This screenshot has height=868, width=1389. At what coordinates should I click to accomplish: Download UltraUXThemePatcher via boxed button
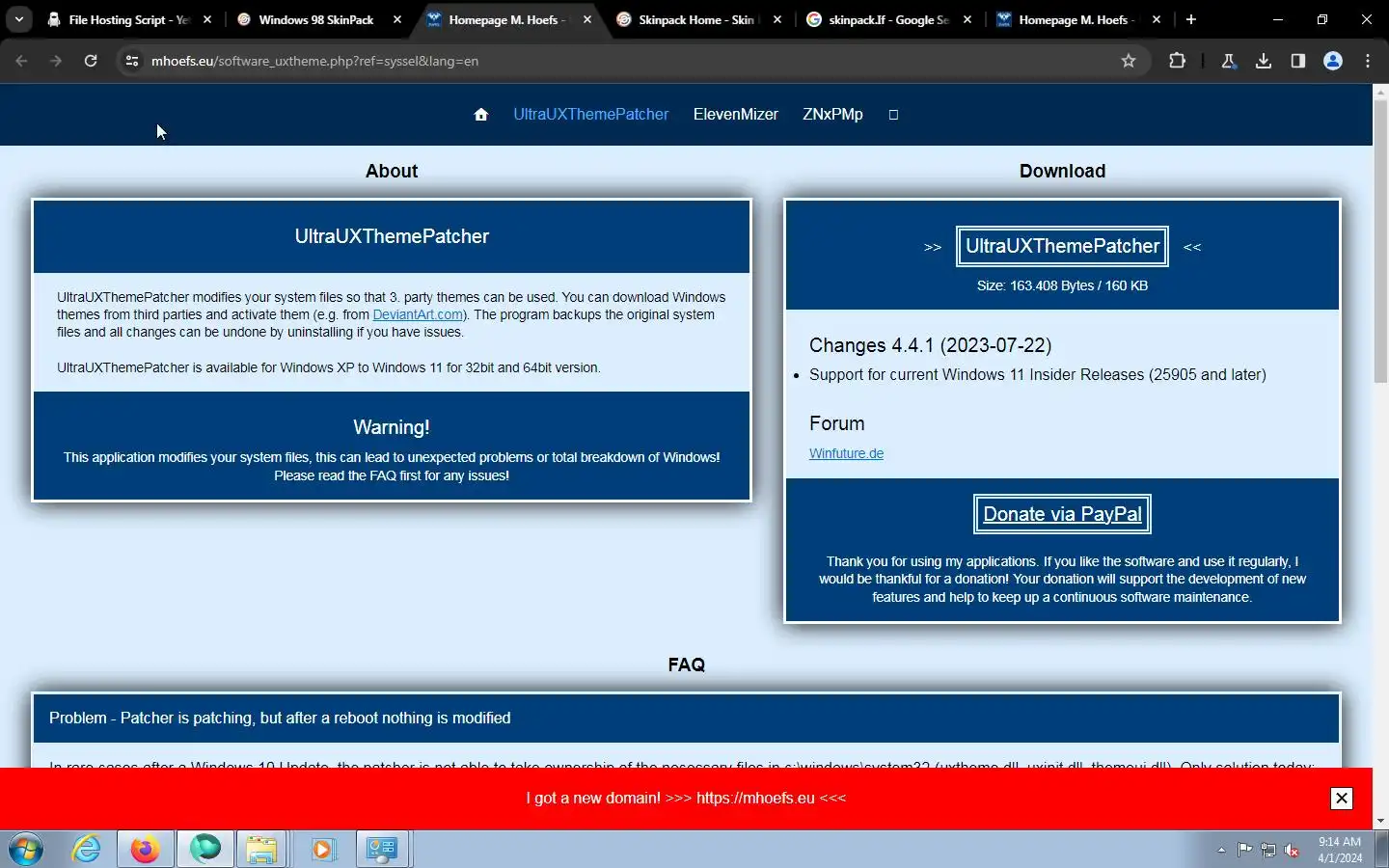(x=1062, y=246)
